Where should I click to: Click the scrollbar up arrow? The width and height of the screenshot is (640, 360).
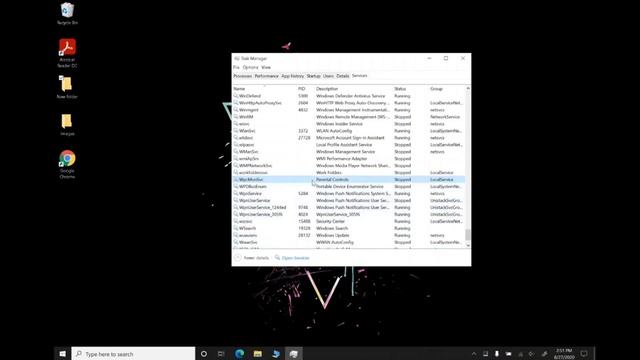[468, 88]
